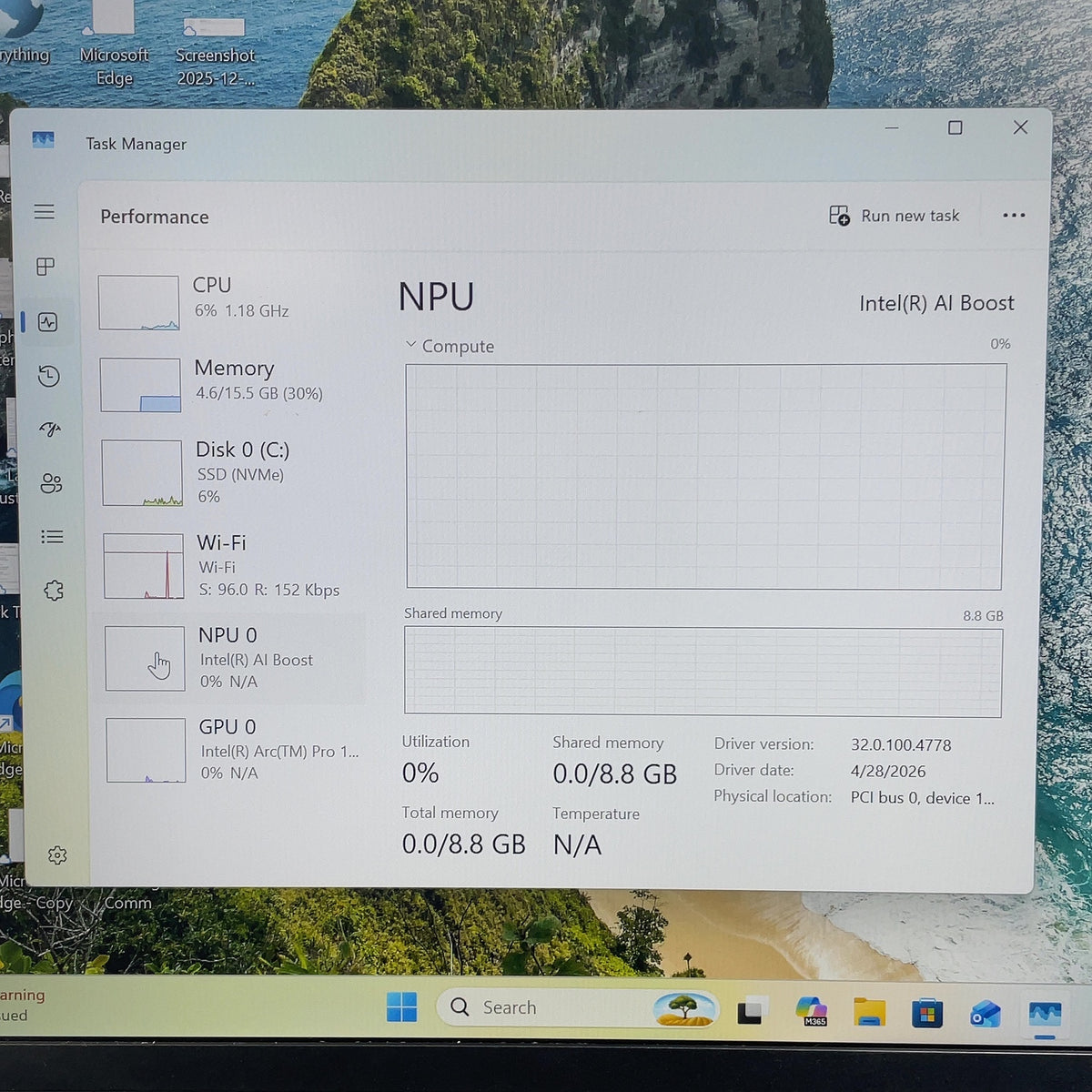The width and height of the screenshot is (1092, 1092).
Task: Open Microsoft Edge desktop shortcut
Action: (x=114, y=45)
